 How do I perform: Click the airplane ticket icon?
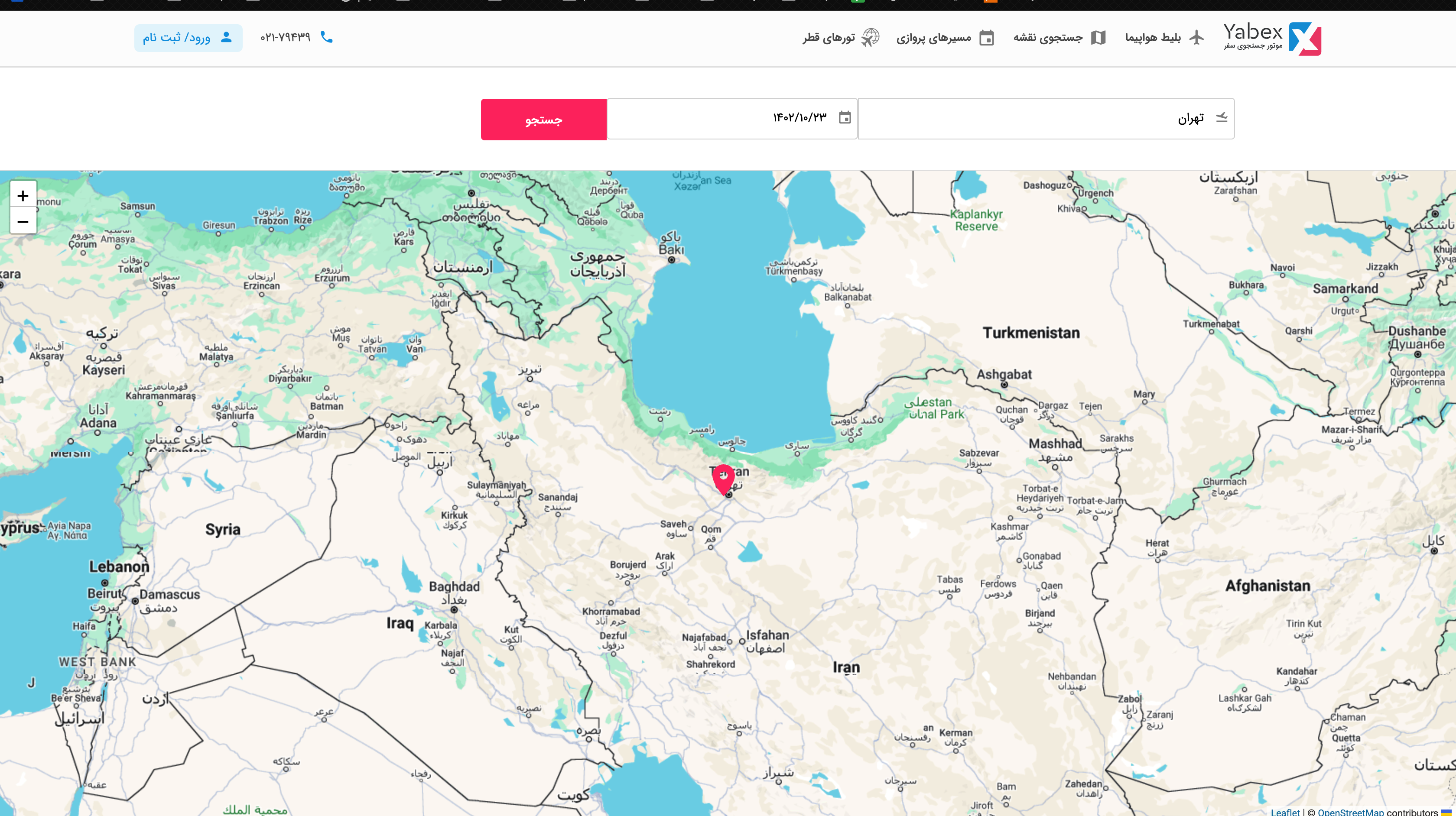(x=1196, y=38)
